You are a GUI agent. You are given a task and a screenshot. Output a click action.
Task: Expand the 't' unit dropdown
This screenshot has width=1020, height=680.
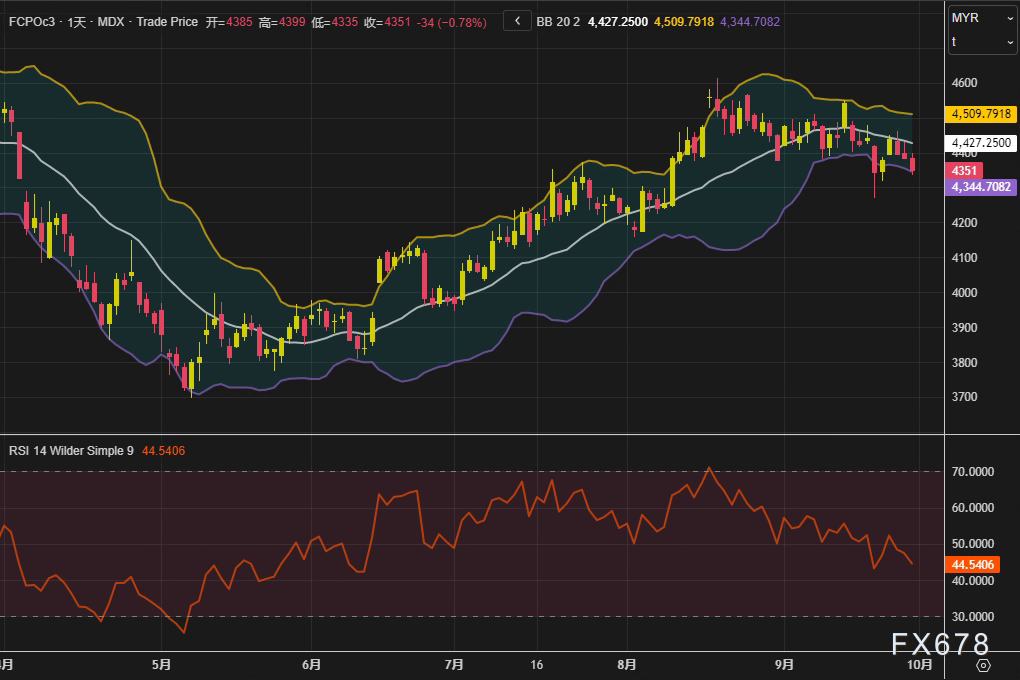coord(981,42)
